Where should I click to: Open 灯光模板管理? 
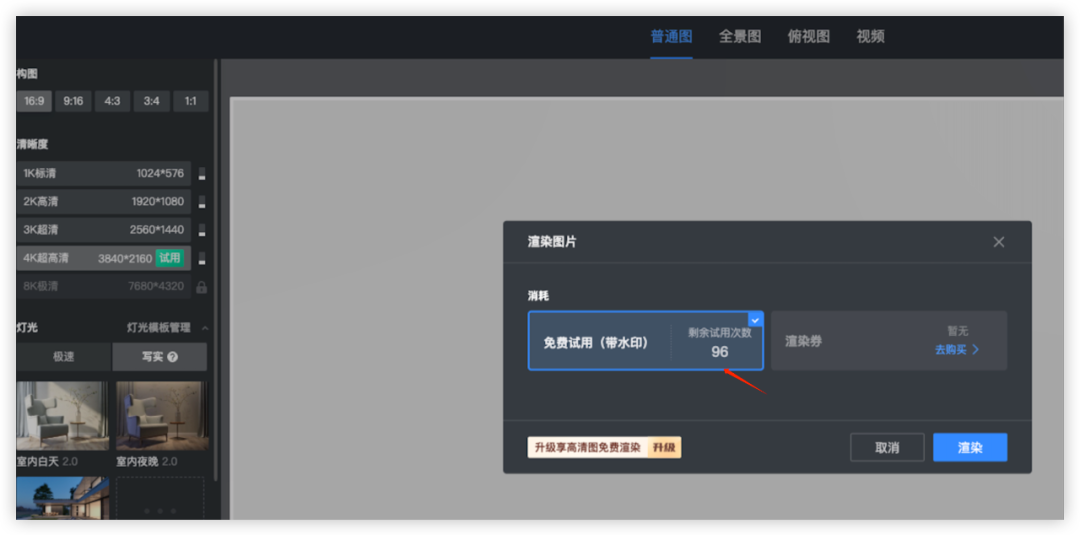pyautogui.click(x=158, y=328)
